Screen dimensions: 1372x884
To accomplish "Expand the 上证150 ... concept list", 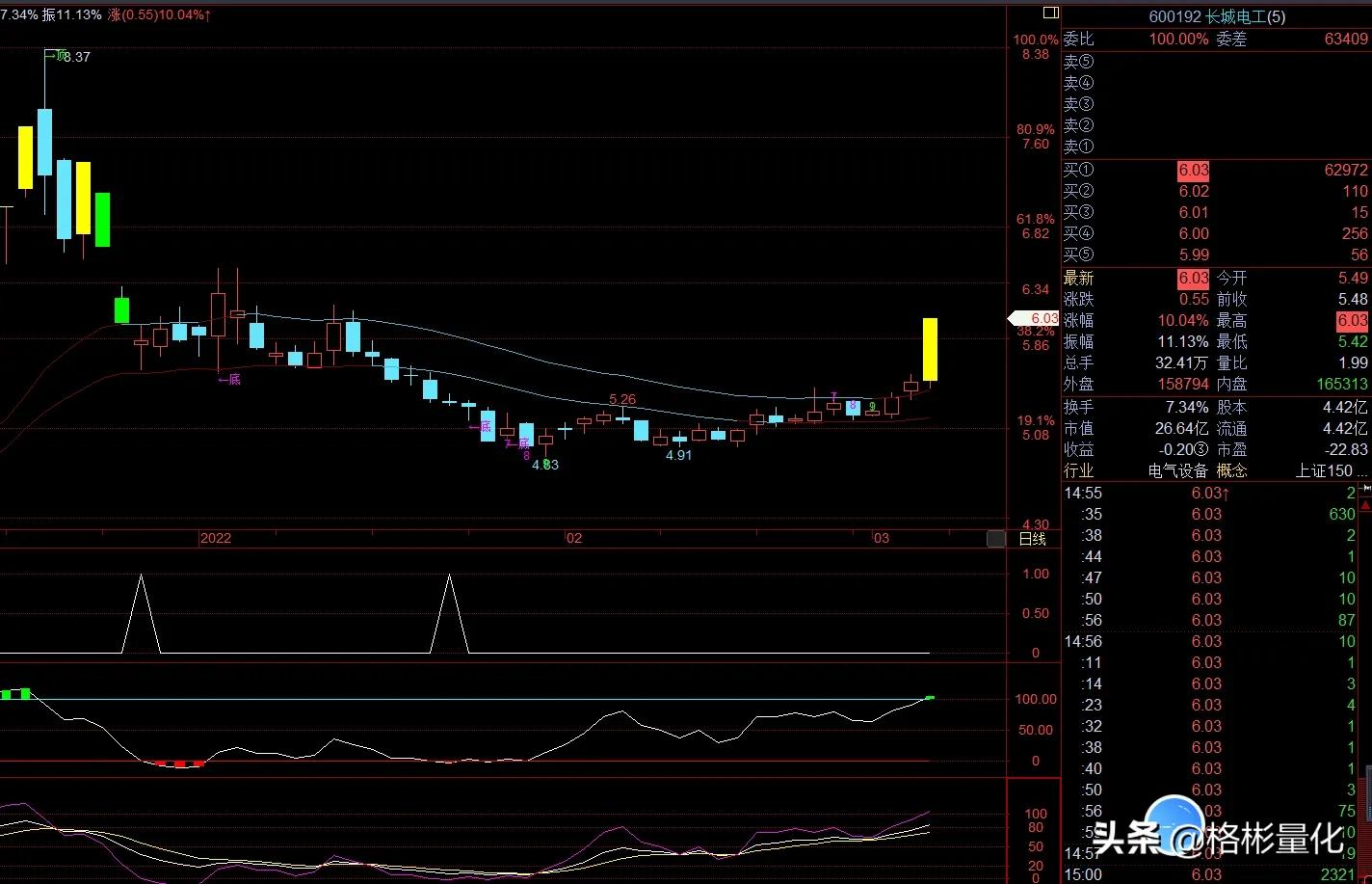I will [x=1331, y=470].
